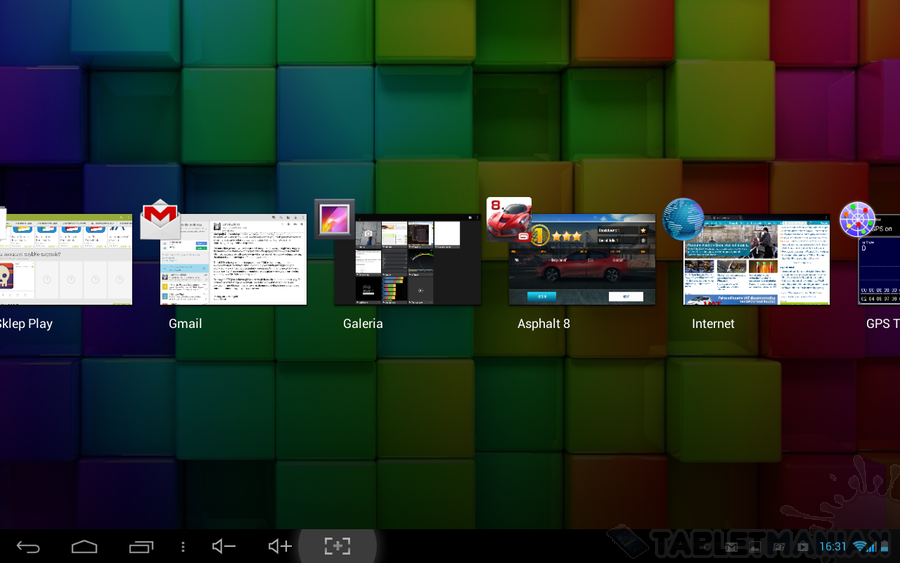Image resolution: width=900 pixels, height=563 pixels.
Task: Raise volume with speaker plus icon
Action: (x=280, y=546)
